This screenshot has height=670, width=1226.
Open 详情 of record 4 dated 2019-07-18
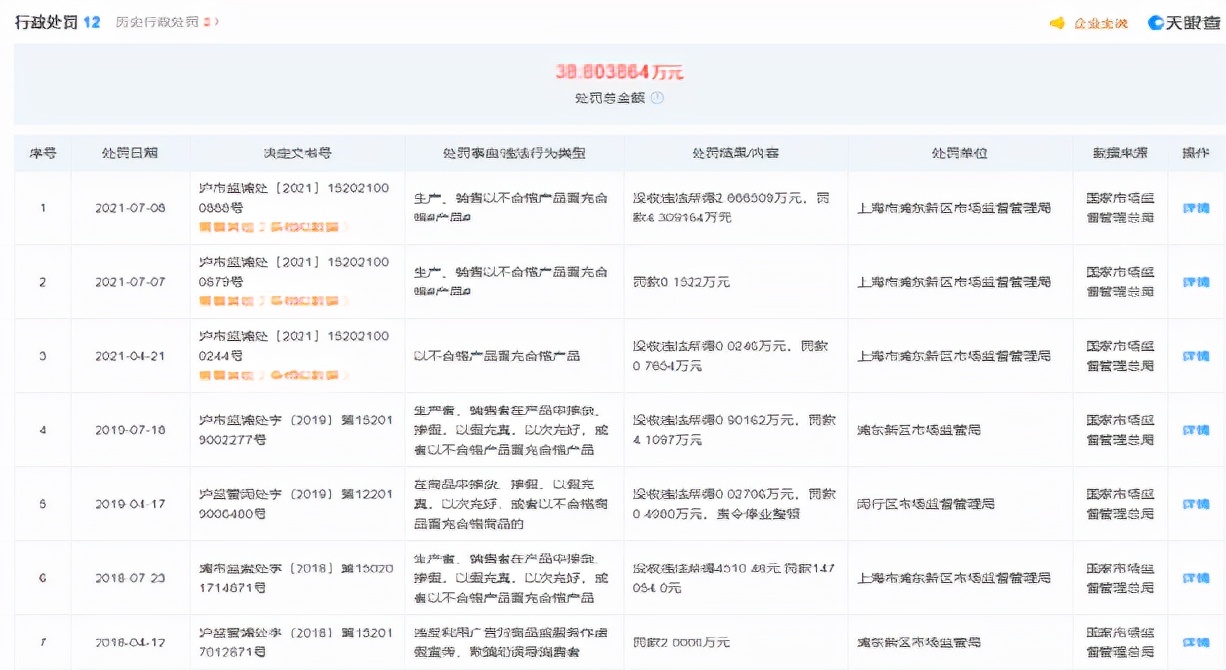click(1198, 429)
